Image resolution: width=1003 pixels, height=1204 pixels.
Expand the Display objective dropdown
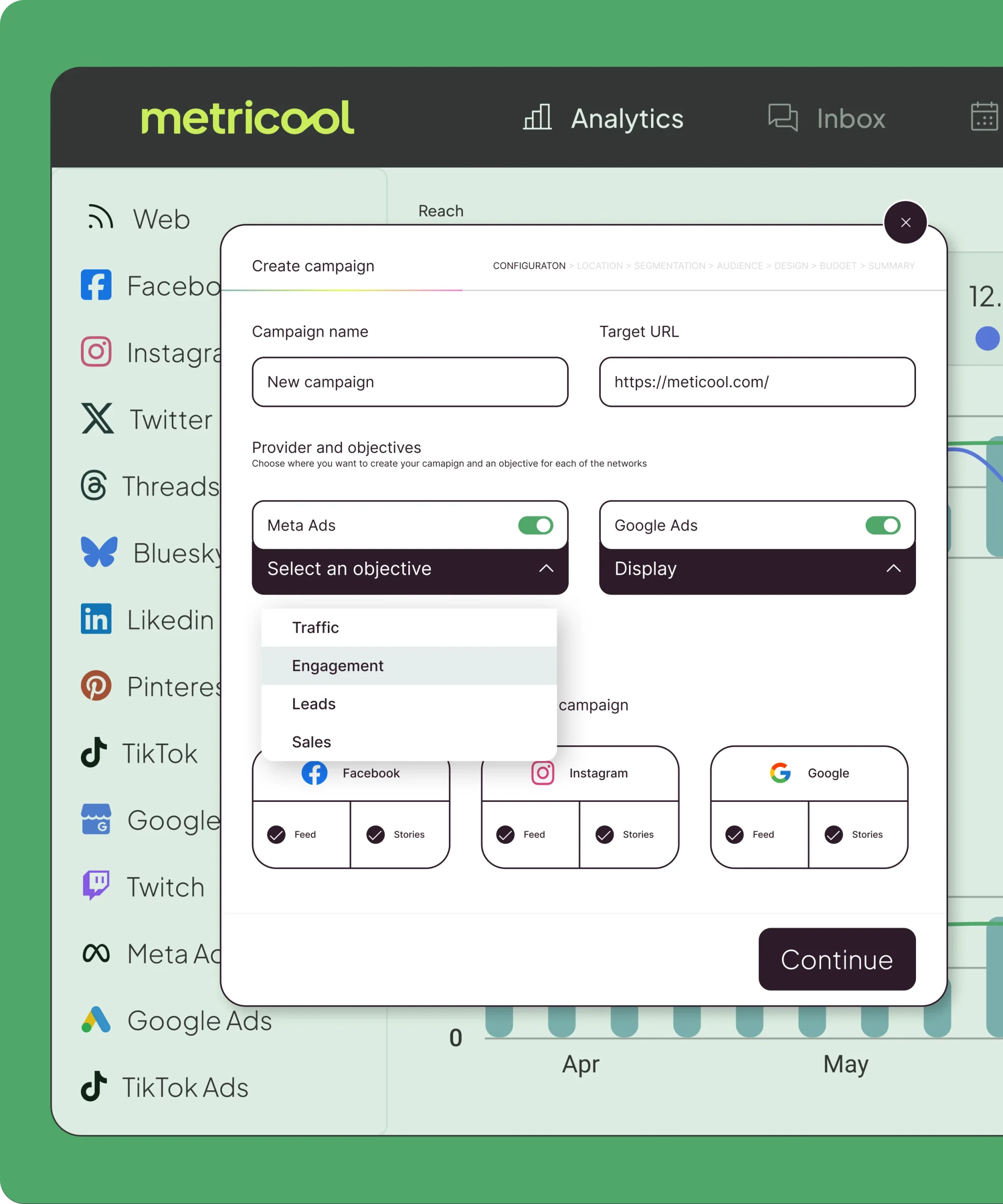(893, 569)
